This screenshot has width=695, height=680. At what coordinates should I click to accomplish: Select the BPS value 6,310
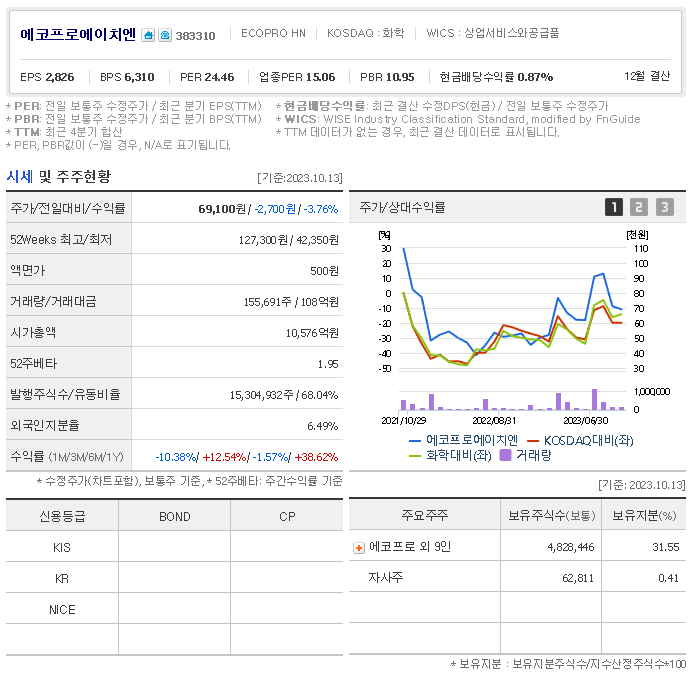click(x=140, y=77)
